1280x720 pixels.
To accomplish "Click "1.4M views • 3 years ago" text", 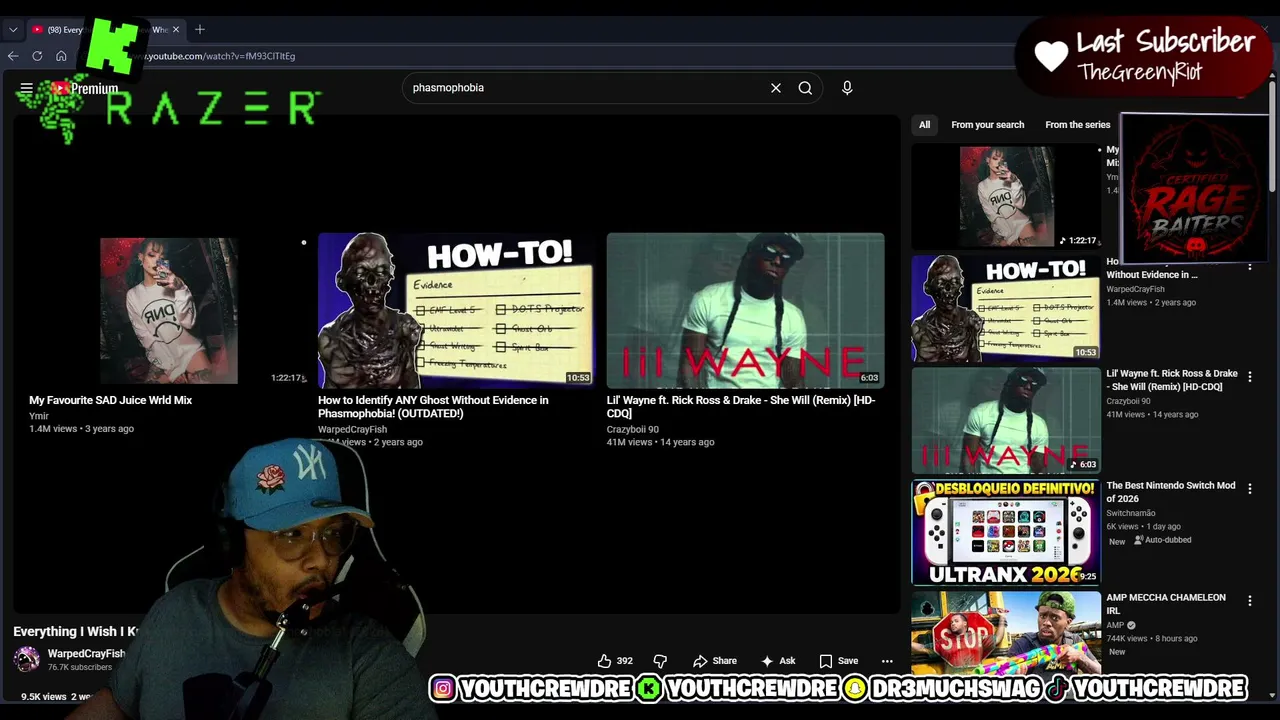I will tap(81, 429).
